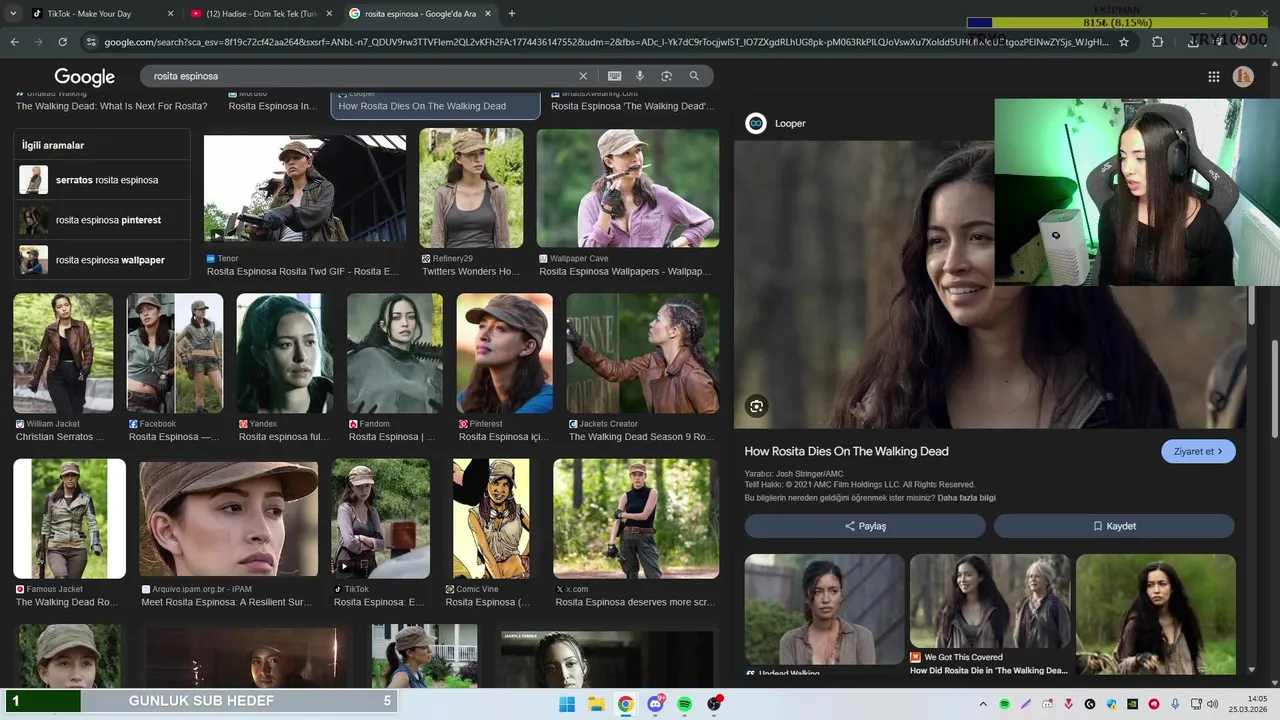Open the William Jacket image result
1280x720 pixels.
63,353
